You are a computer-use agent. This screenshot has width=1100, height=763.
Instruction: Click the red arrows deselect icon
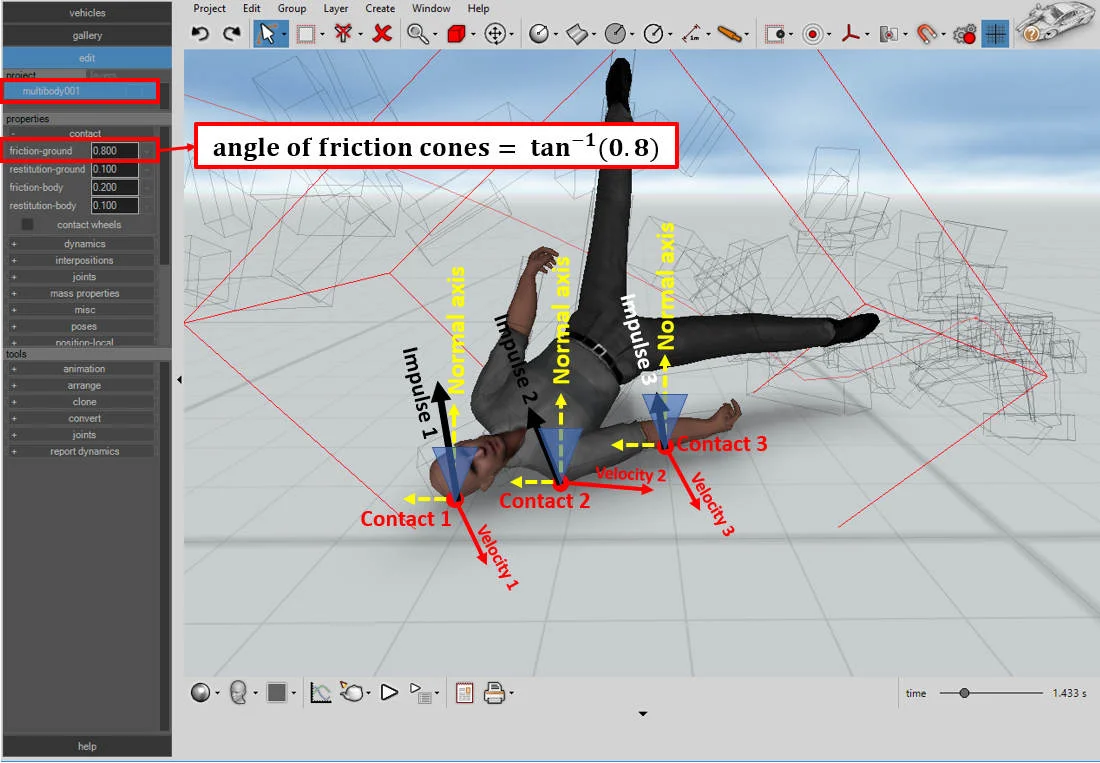tap(343, 33)
